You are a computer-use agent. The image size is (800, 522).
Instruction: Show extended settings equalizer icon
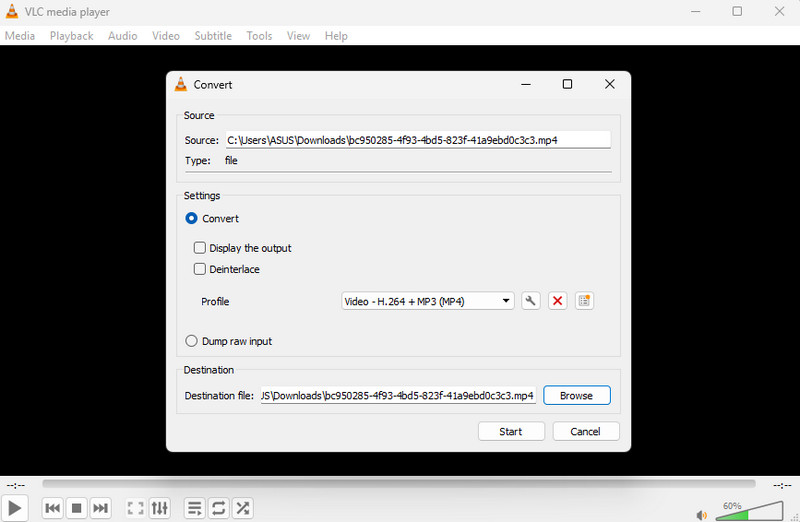click(159, 508)
